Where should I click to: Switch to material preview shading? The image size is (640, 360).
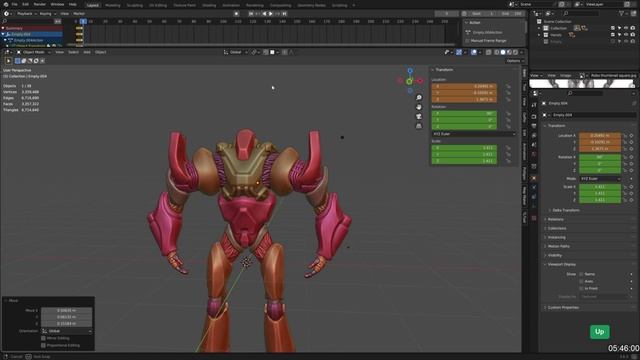coord(509,52)
